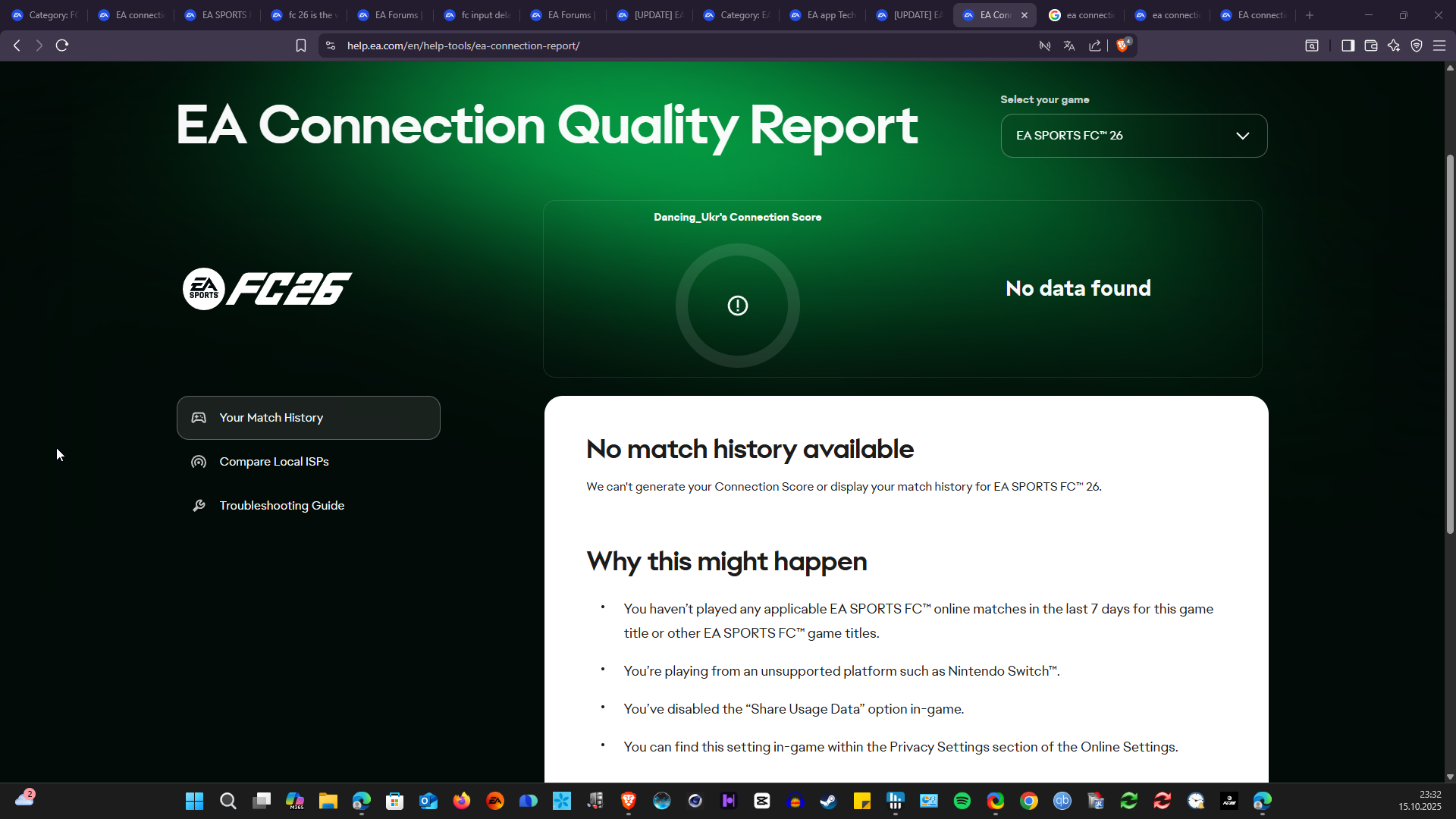Click the translate page icon
Viewport: 1456px width, 819px height.
coord(1069,45)
